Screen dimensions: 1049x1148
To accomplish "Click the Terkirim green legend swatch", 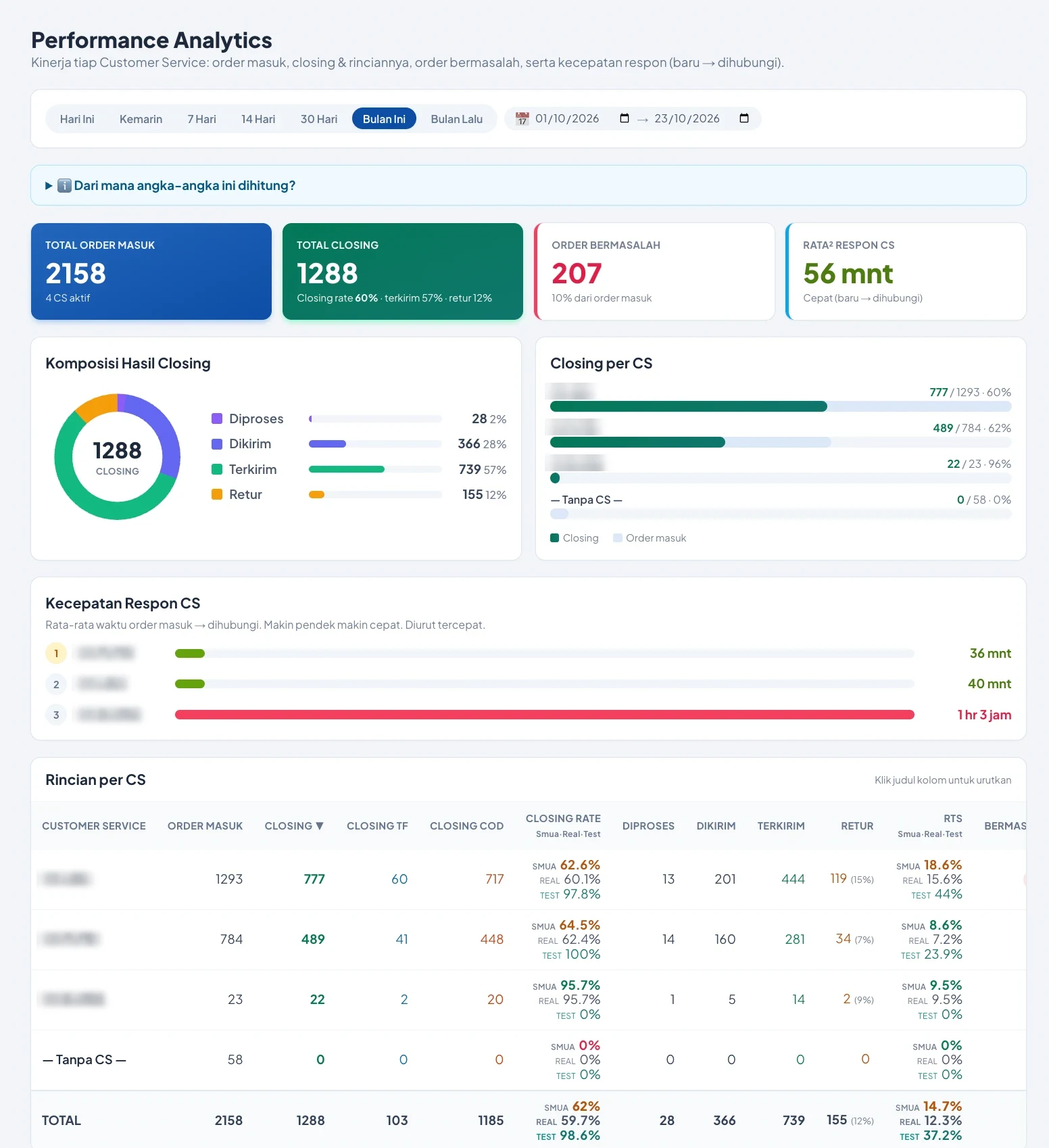I will pos(217,469).
